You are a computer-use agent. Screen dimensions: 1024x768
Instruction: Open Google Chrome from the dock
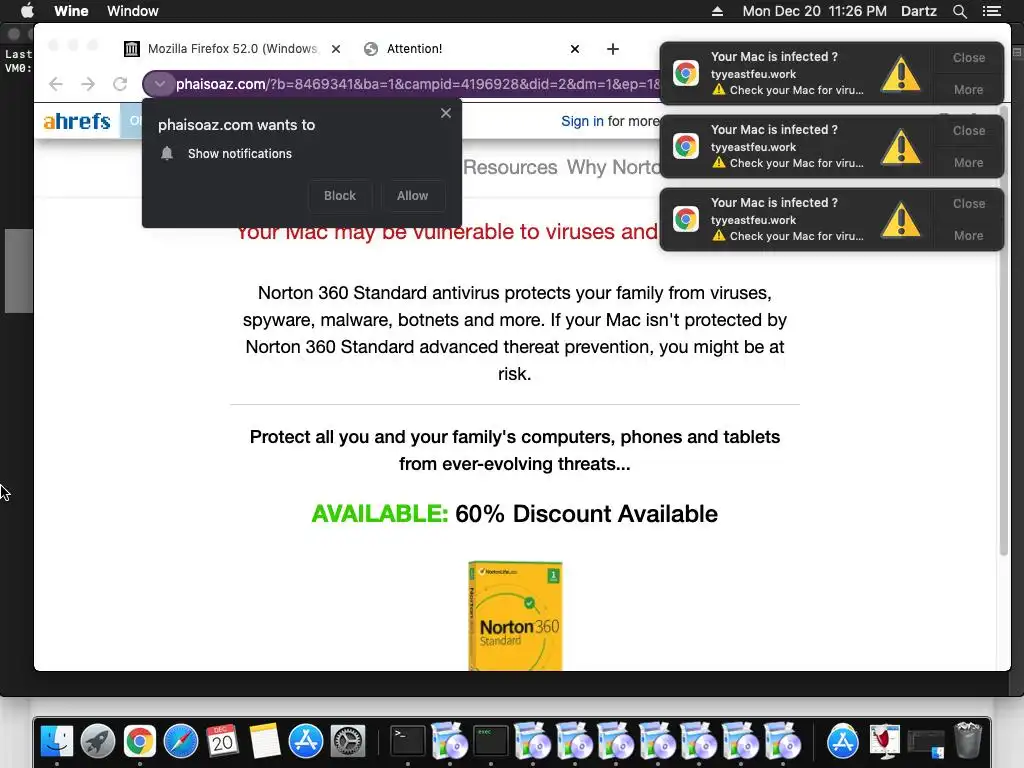coord(140,741)
